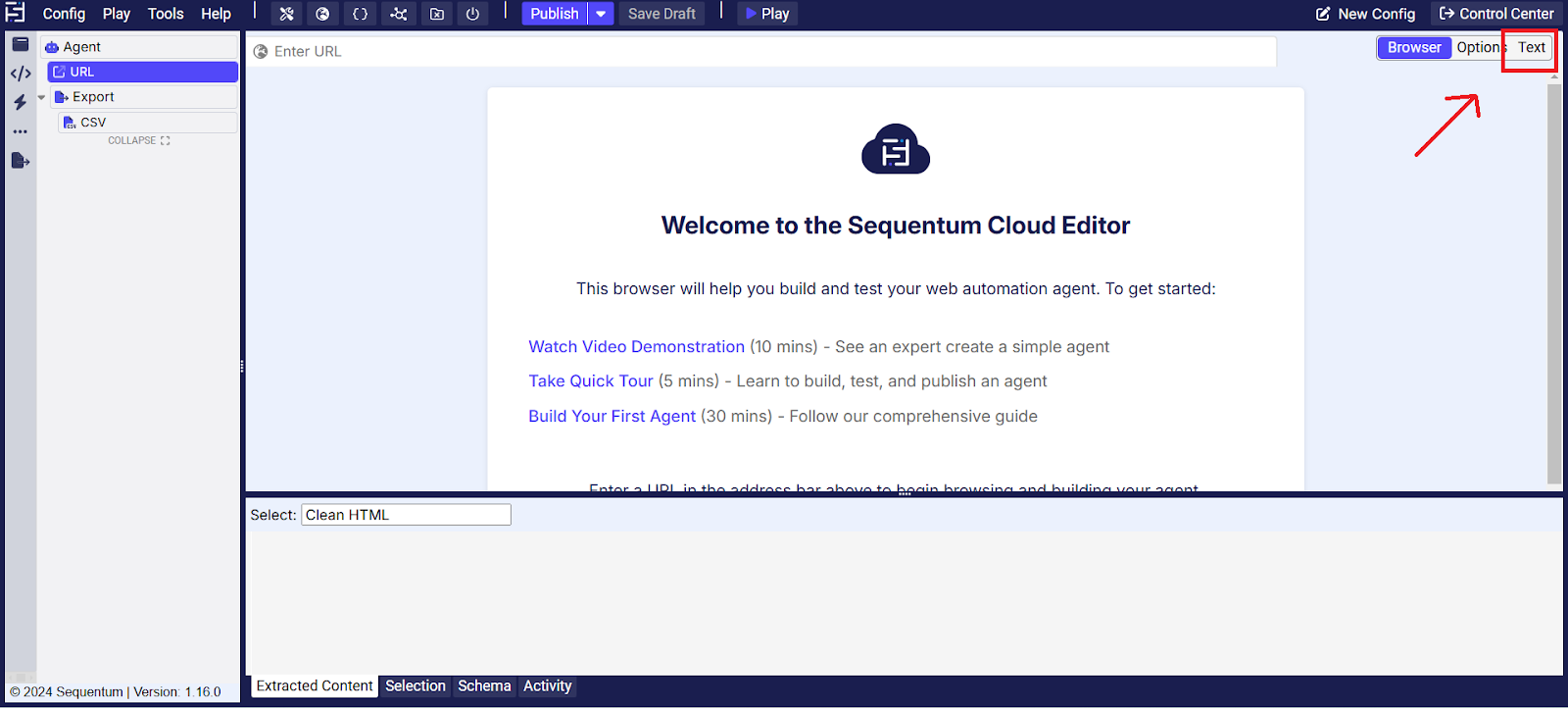Click the three-dots sidebar icon

[x=21, y=131]
